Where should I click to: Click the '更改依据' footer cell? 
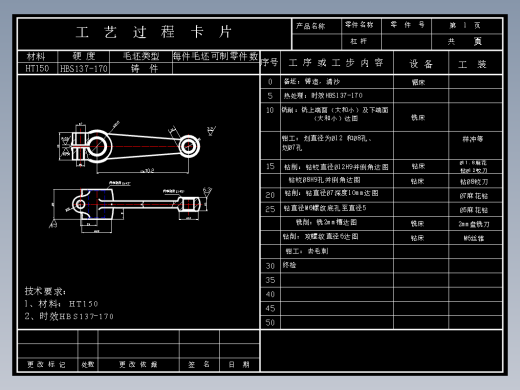point(138,364)
